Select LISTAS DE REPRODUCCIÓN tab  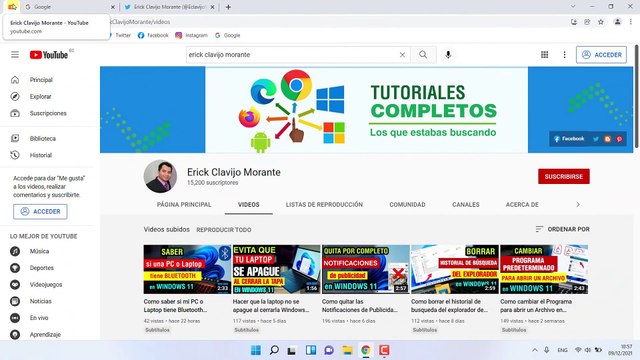pyautogui.click(x=324, y=204)
